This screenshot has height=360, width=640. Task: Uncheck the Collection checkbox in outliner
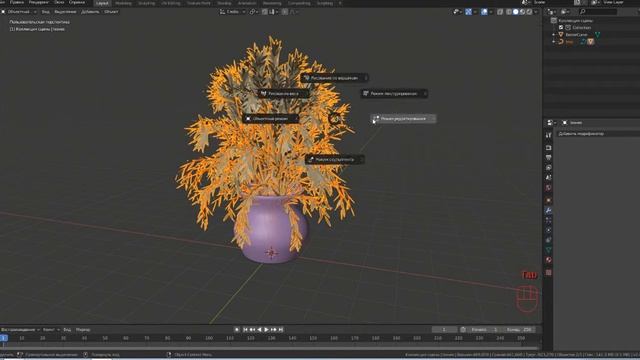click(561, 27)
